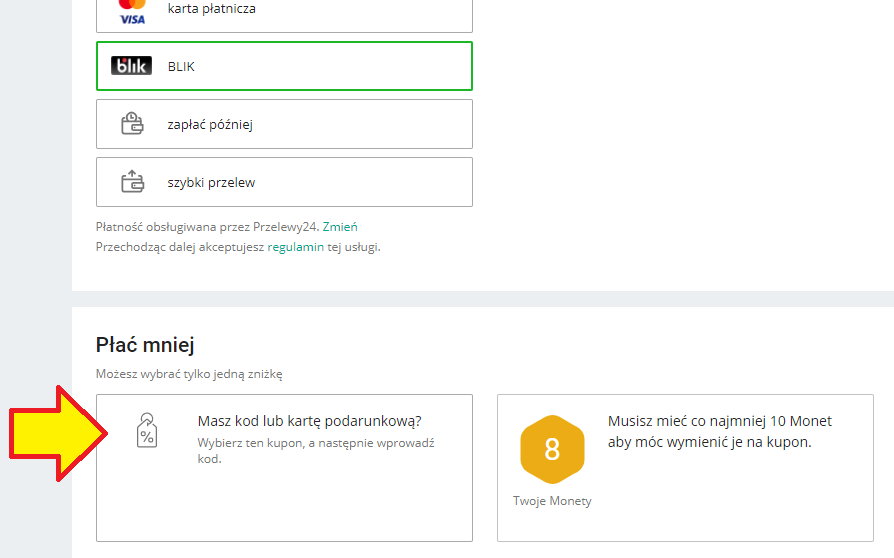Screen dimensions: 894x558
Task: Click the "Możesz wybrać tylko jedną zniżkę" note
Action: point(189,374)
